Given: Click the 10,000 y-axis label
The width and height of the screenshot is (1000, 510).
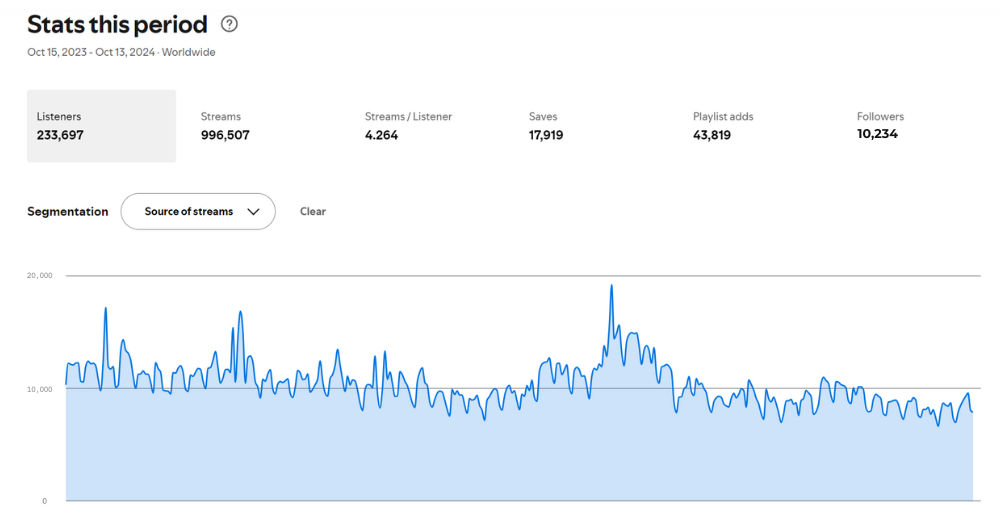Looking at the screenshot, I should click(x=40, y=389).
